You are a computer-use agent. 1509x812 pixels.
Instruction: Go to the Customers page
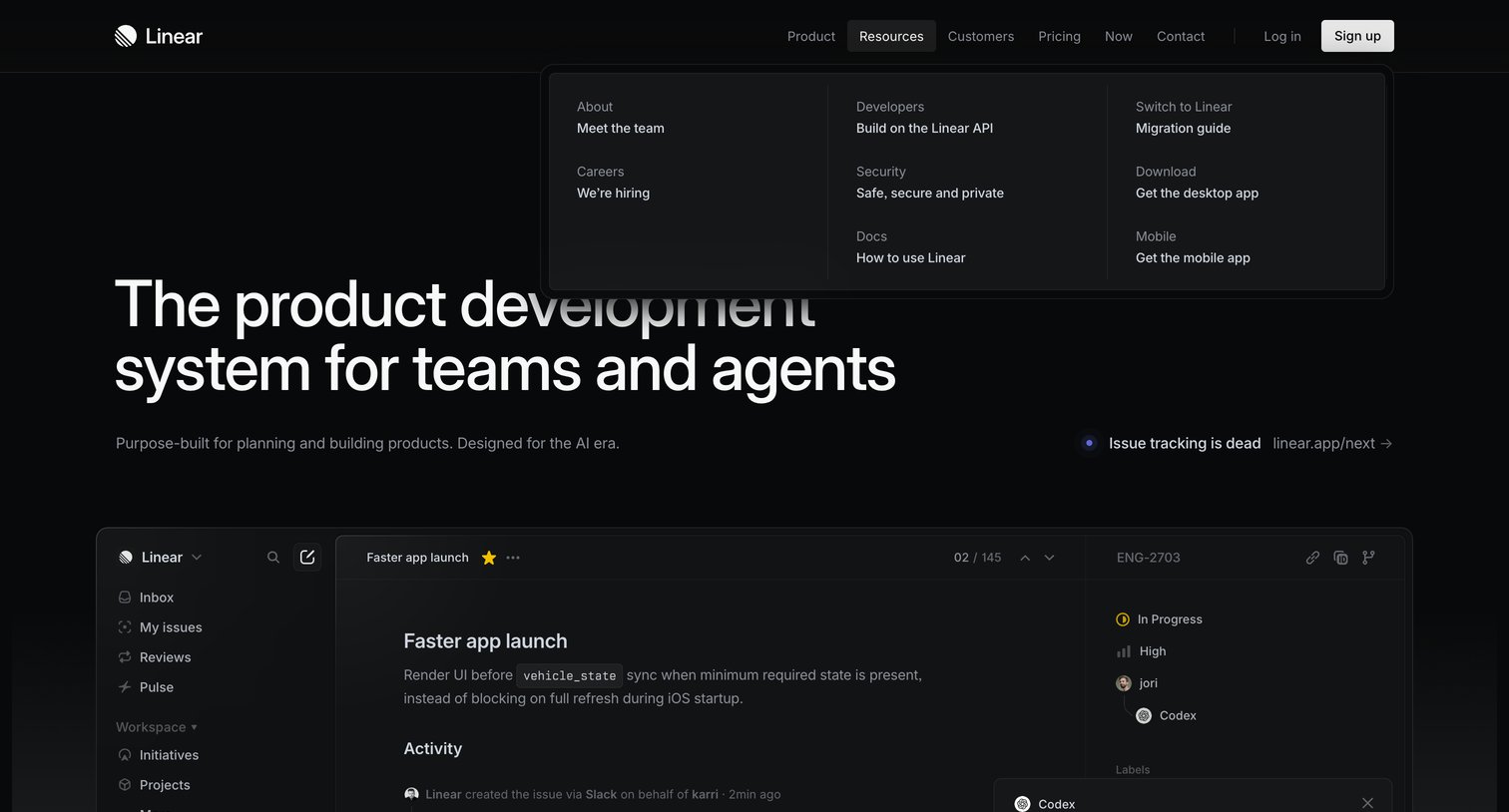(x=981, y=36)
